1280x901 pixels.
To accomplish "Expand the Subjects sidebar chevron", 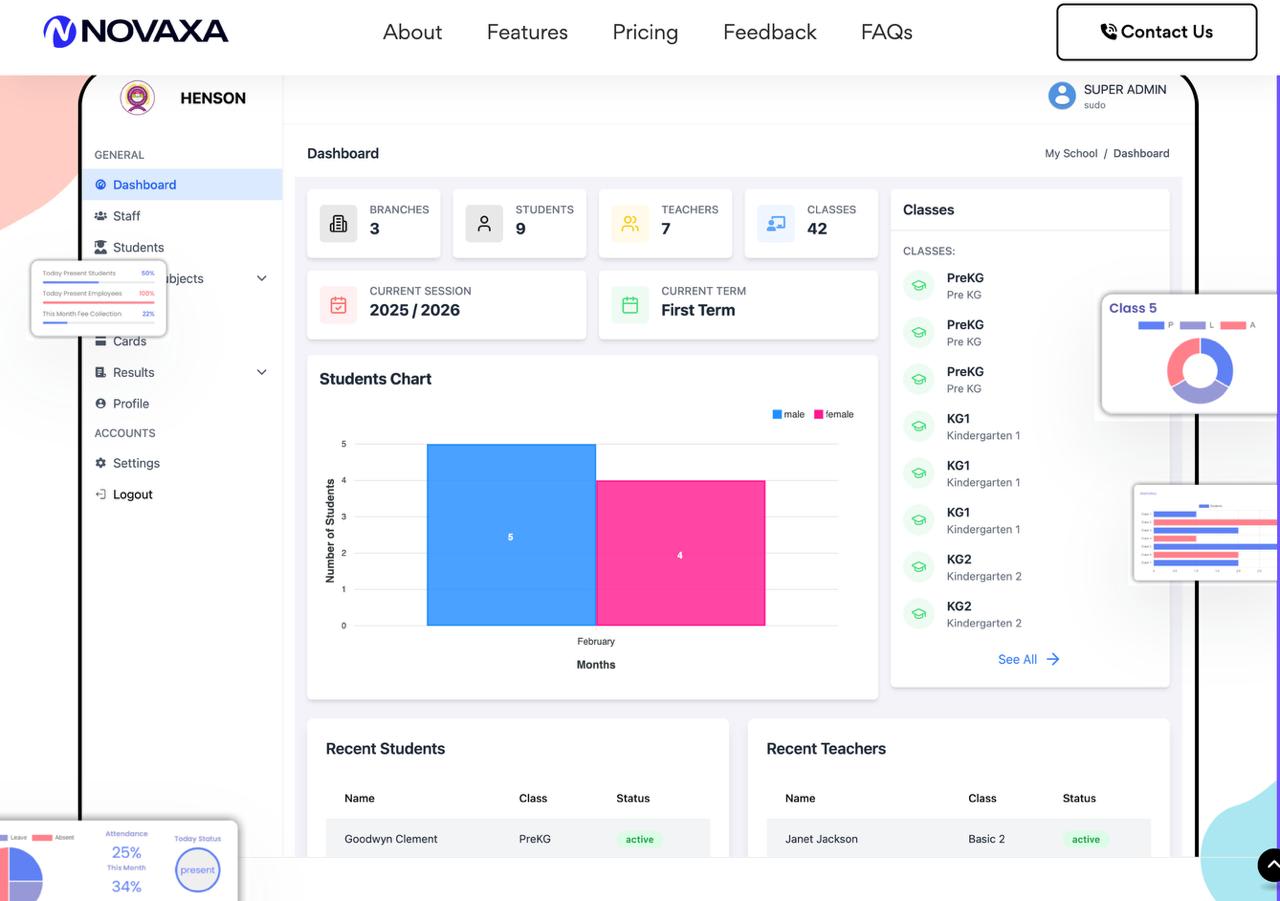I will (262, 279).
